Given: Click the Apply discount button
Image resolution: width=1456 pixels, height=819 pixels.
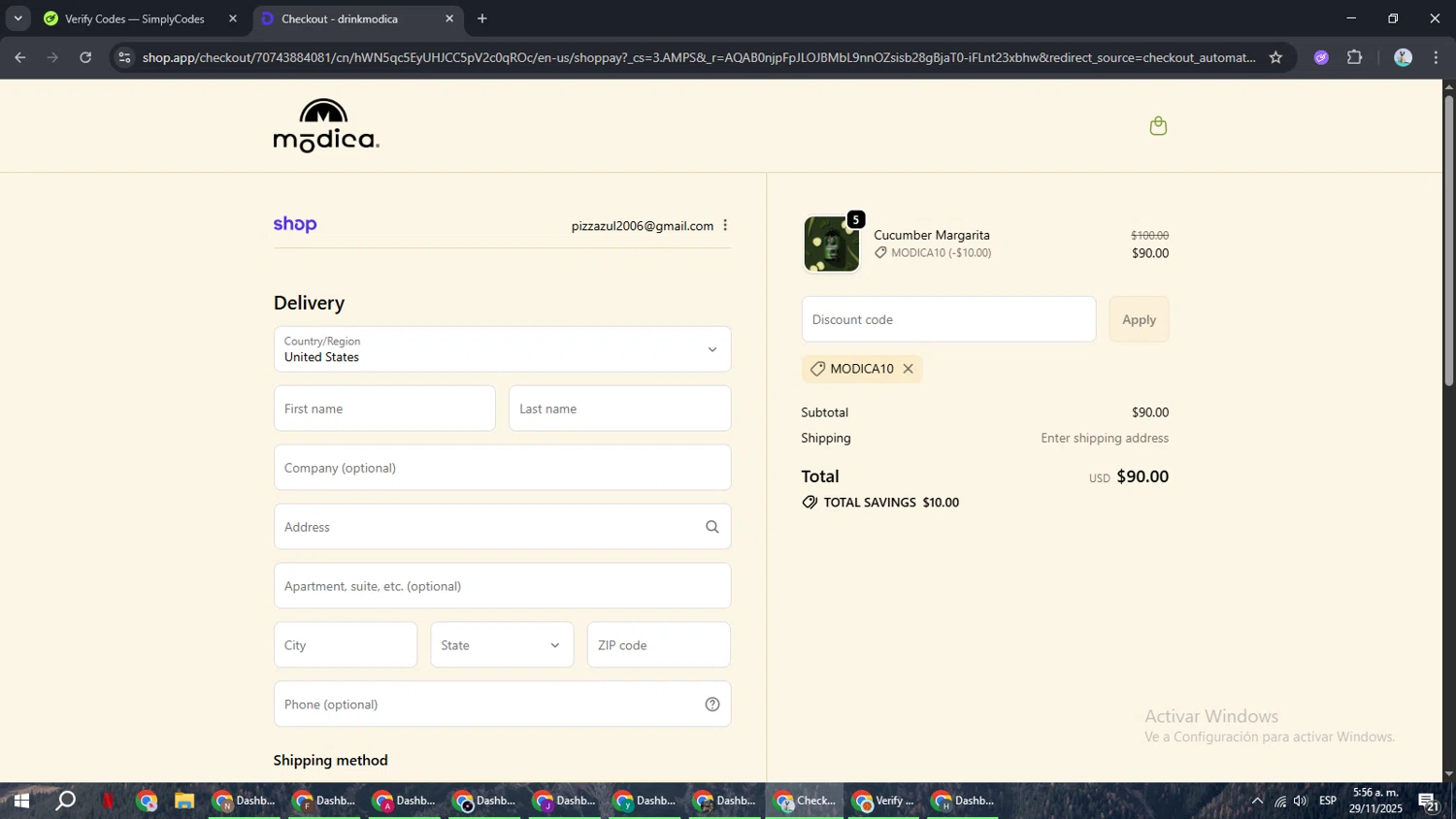Looking at the screenshot, I should point(1139,319).
